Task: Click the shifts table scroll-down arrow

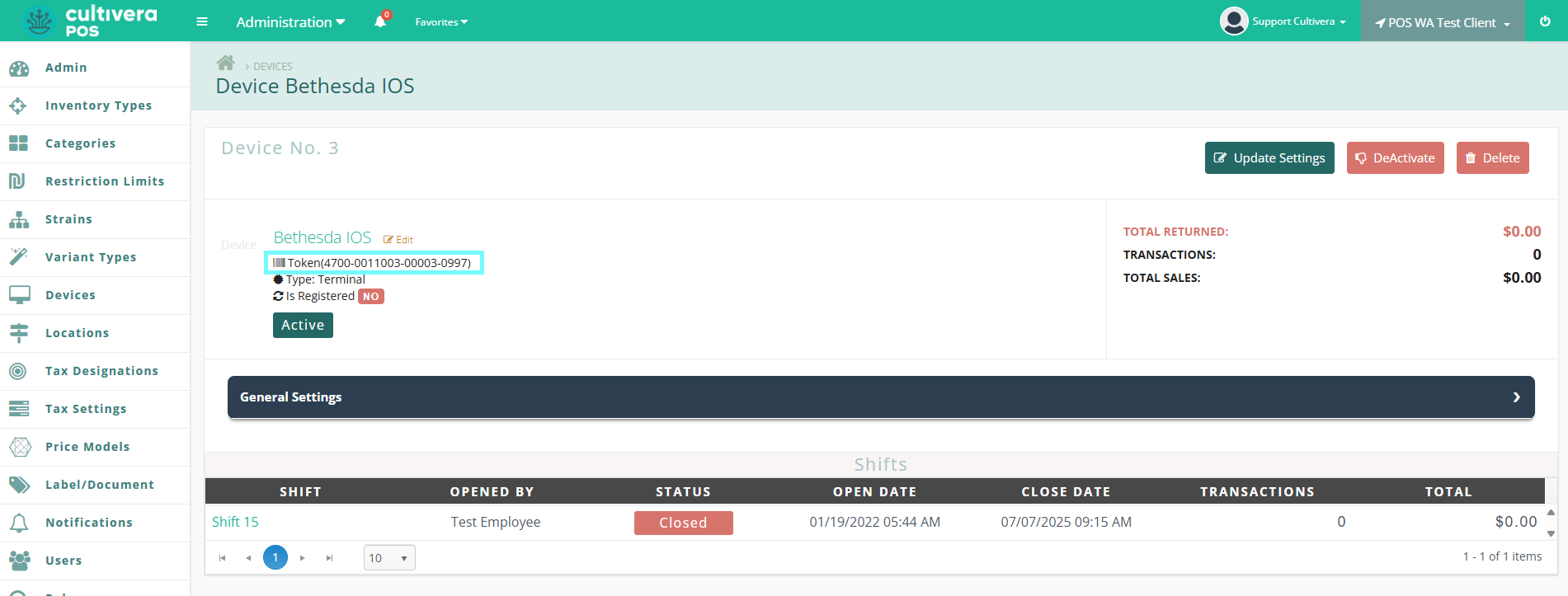Action: (x=1551, y=533)
